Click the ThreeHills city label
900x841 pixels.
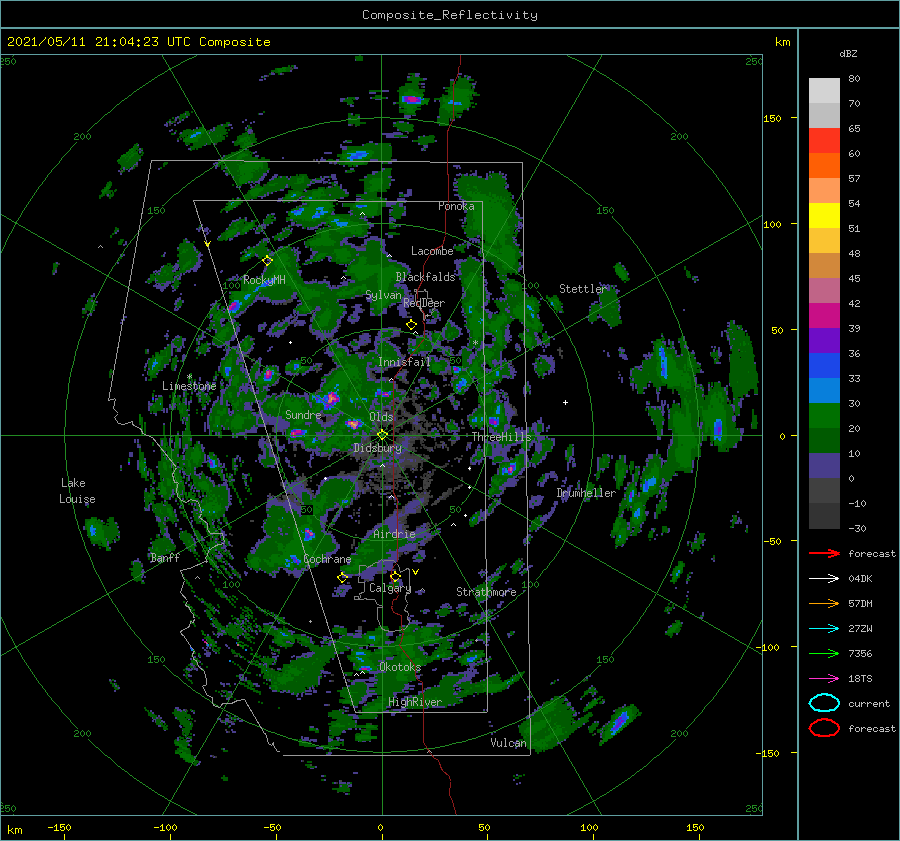502,437
